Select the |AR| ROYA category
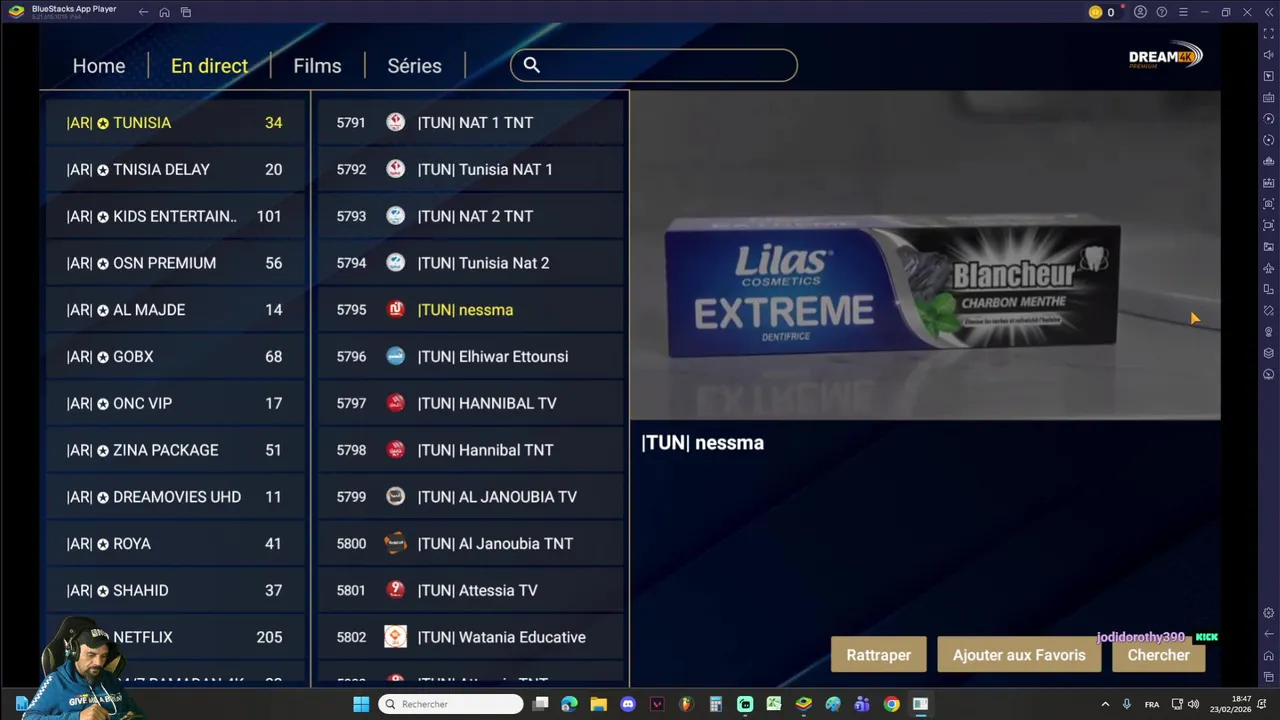 [175, 543]
